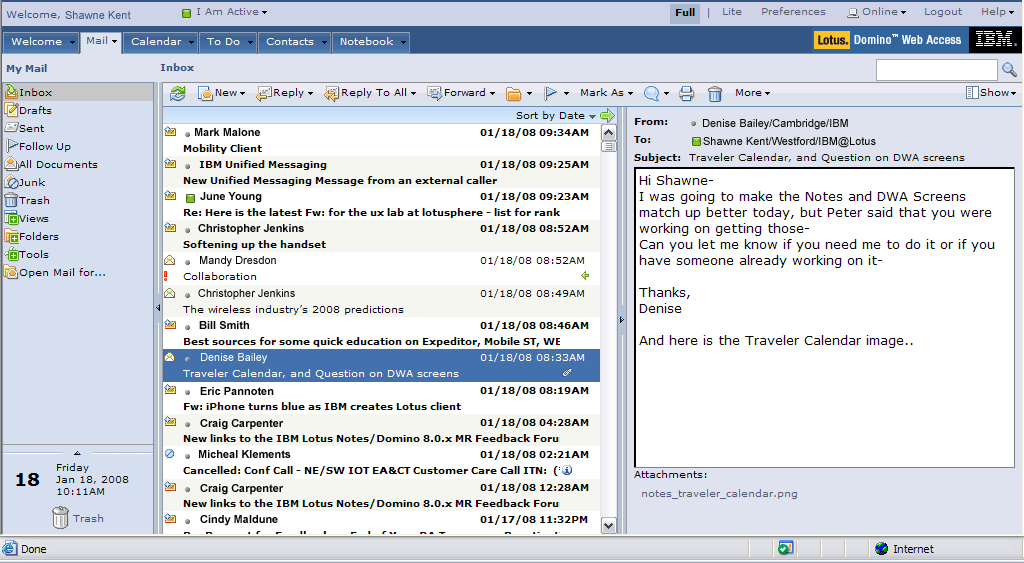Click the envelope icon beside Mark Malone
Image resolution: width=1024 pixels, height=563 pixels.
click(x=170, y=131)
